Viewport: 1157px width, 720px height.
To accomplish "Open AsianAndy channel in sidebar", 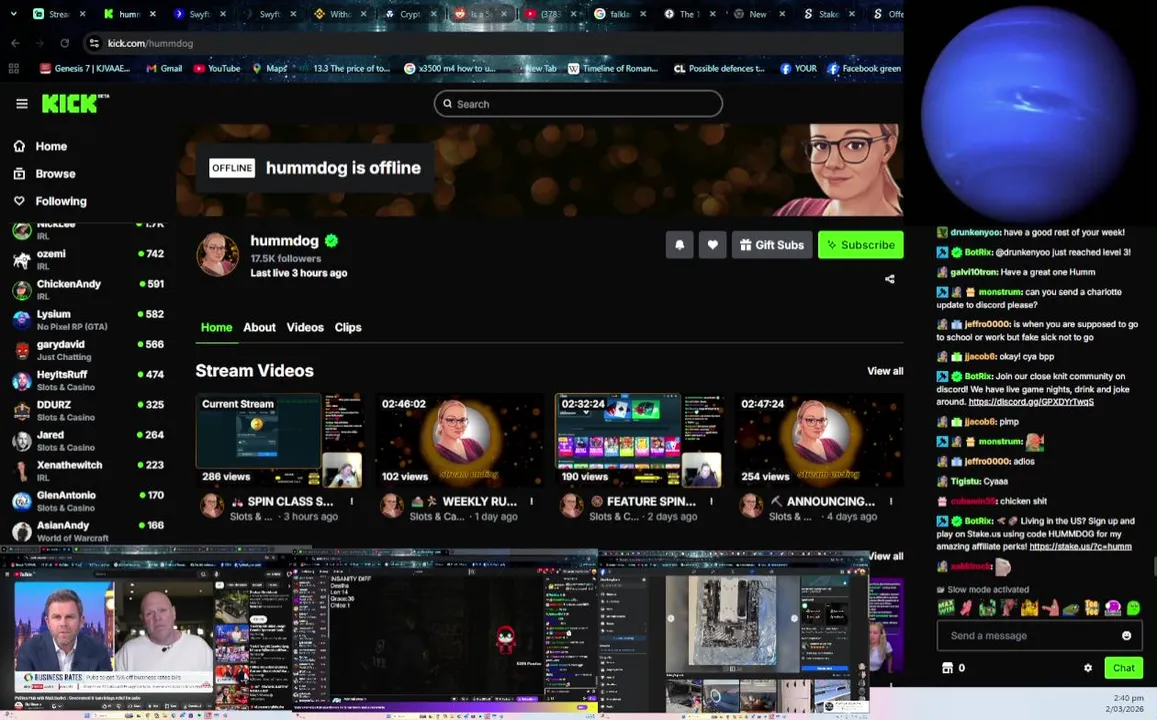I will point(89,531).
